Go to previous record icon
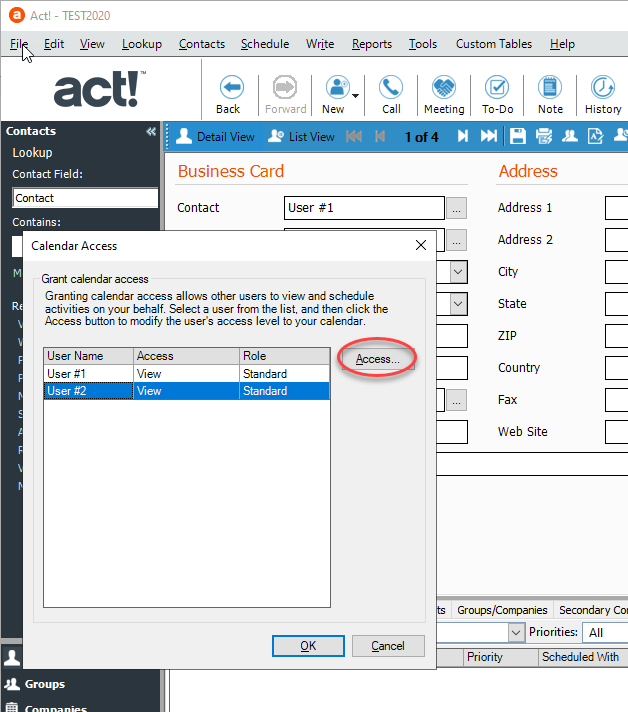 pyautogui.click(x=381, y=136)
